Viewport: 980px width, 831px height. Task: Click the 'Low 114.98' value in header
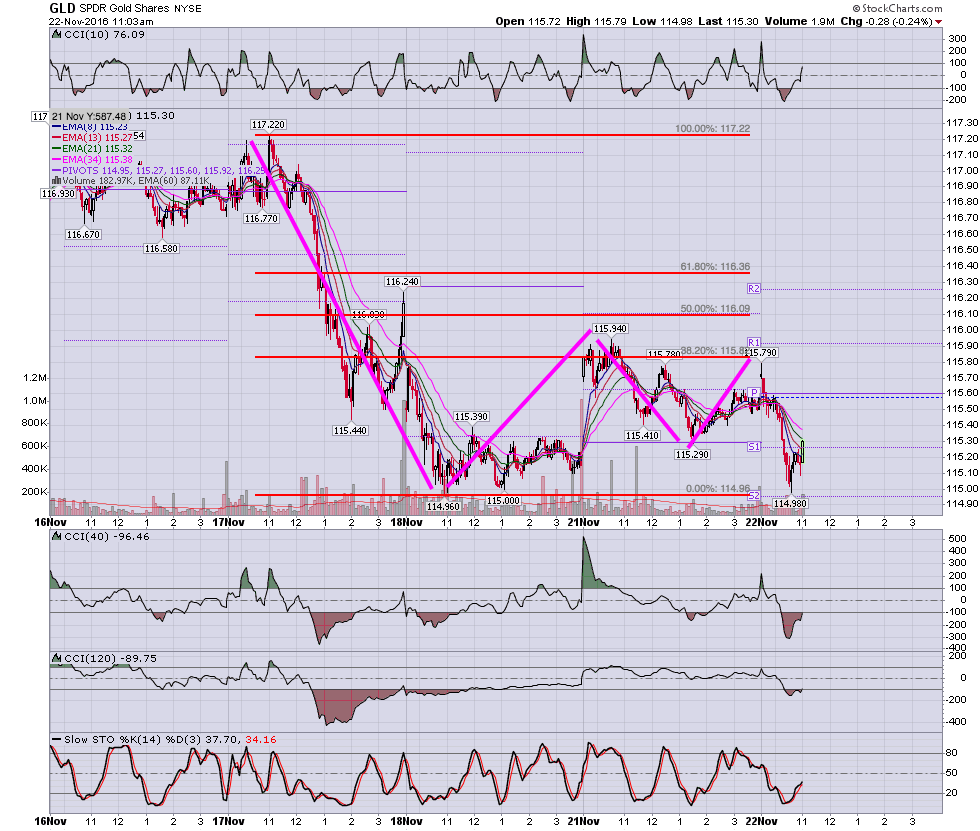coord(662,21)
